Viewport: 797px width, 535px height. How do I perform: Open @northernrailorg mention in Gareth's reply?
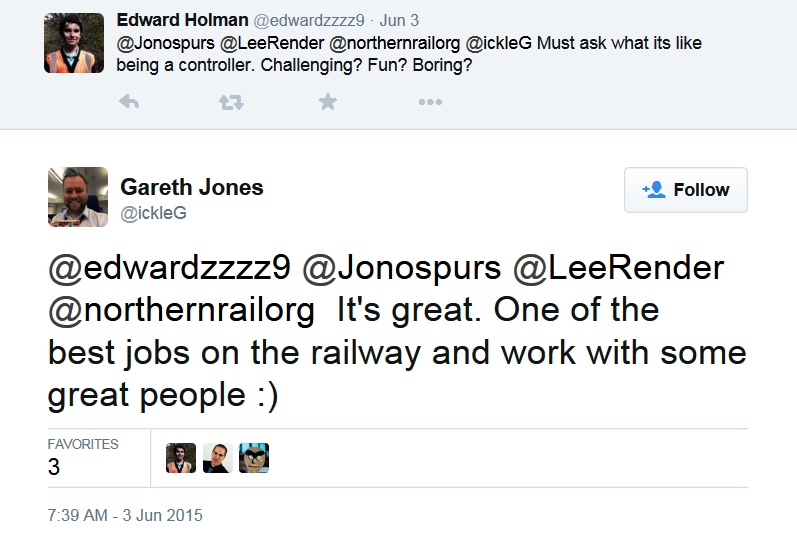pyautogui.click(x=184, y=309)
